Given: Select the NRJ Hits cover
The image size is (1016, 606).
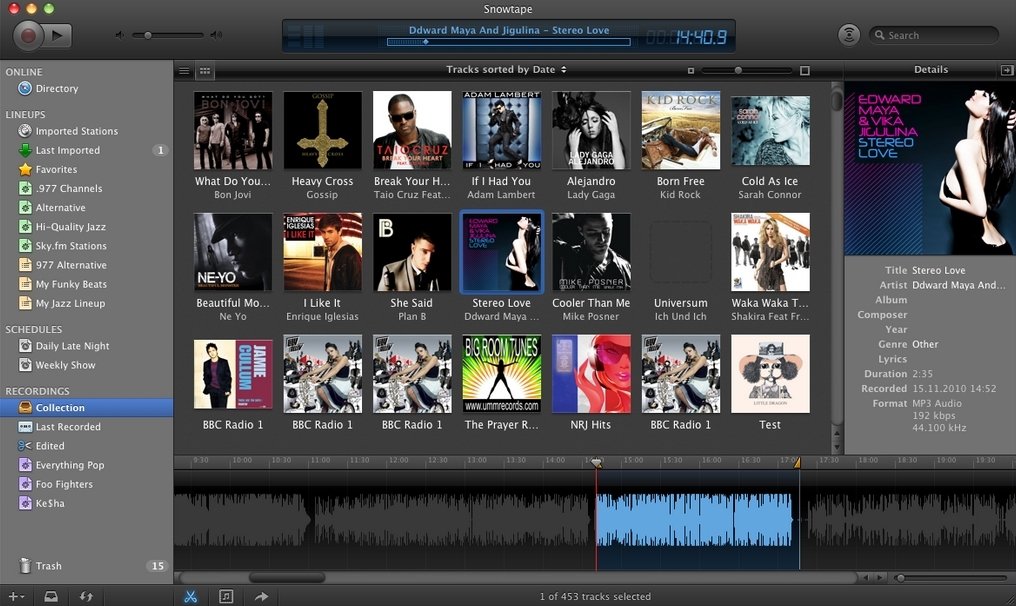Looking at the screenshot, I should tap(591, 373).
